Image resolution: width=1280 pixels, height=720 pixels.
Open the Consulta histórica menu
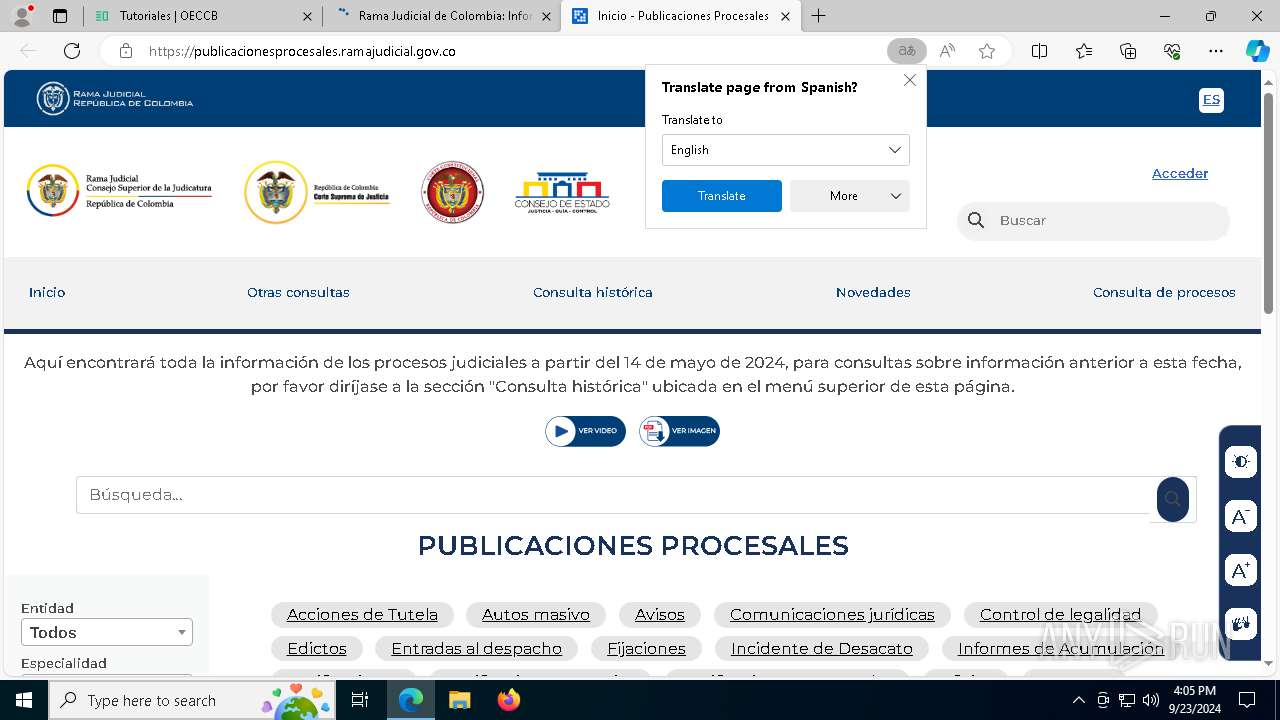[593, 292]
